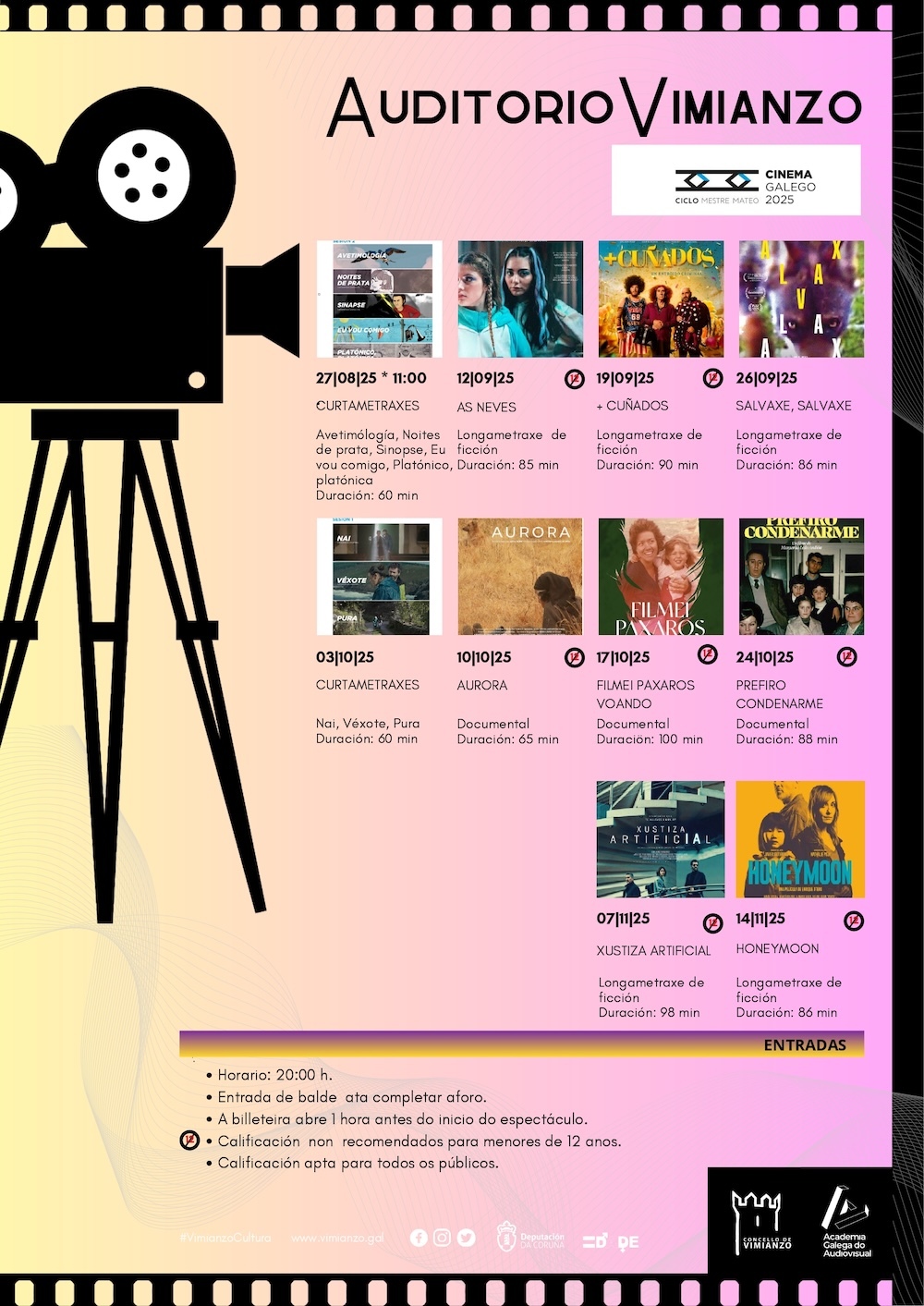Viewport: 924px width, 1306px height.
Task: Click the 'Nai, Véxote, Pura' description
Action: [x=368, y=724]
